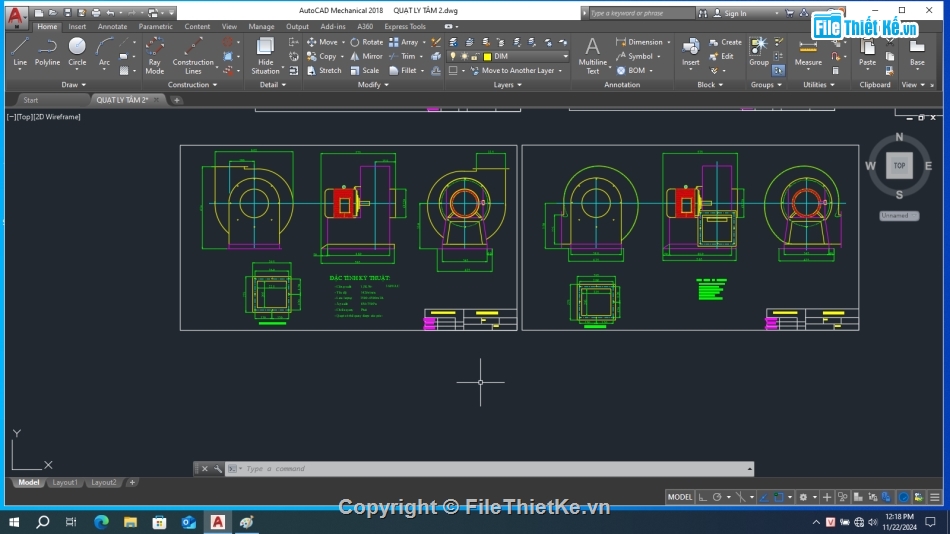This screenshot has width=950, height=534.
Task: Toggle hardware acceleration blue circle in status bar
Action: (x=903, y=497)
